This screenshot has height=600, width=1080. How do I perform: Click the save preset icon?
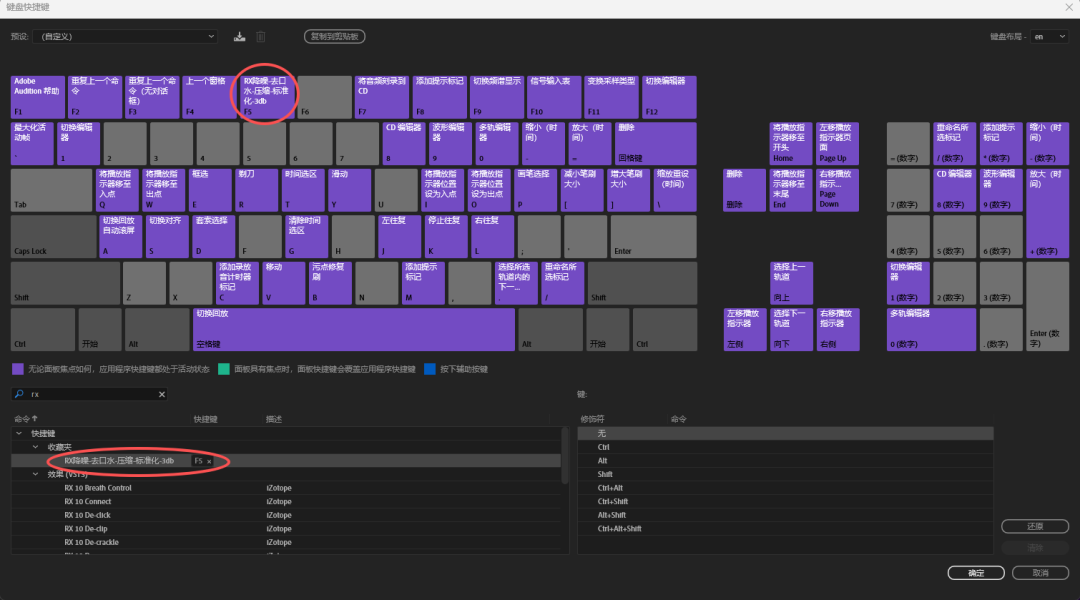pos(239,37)
